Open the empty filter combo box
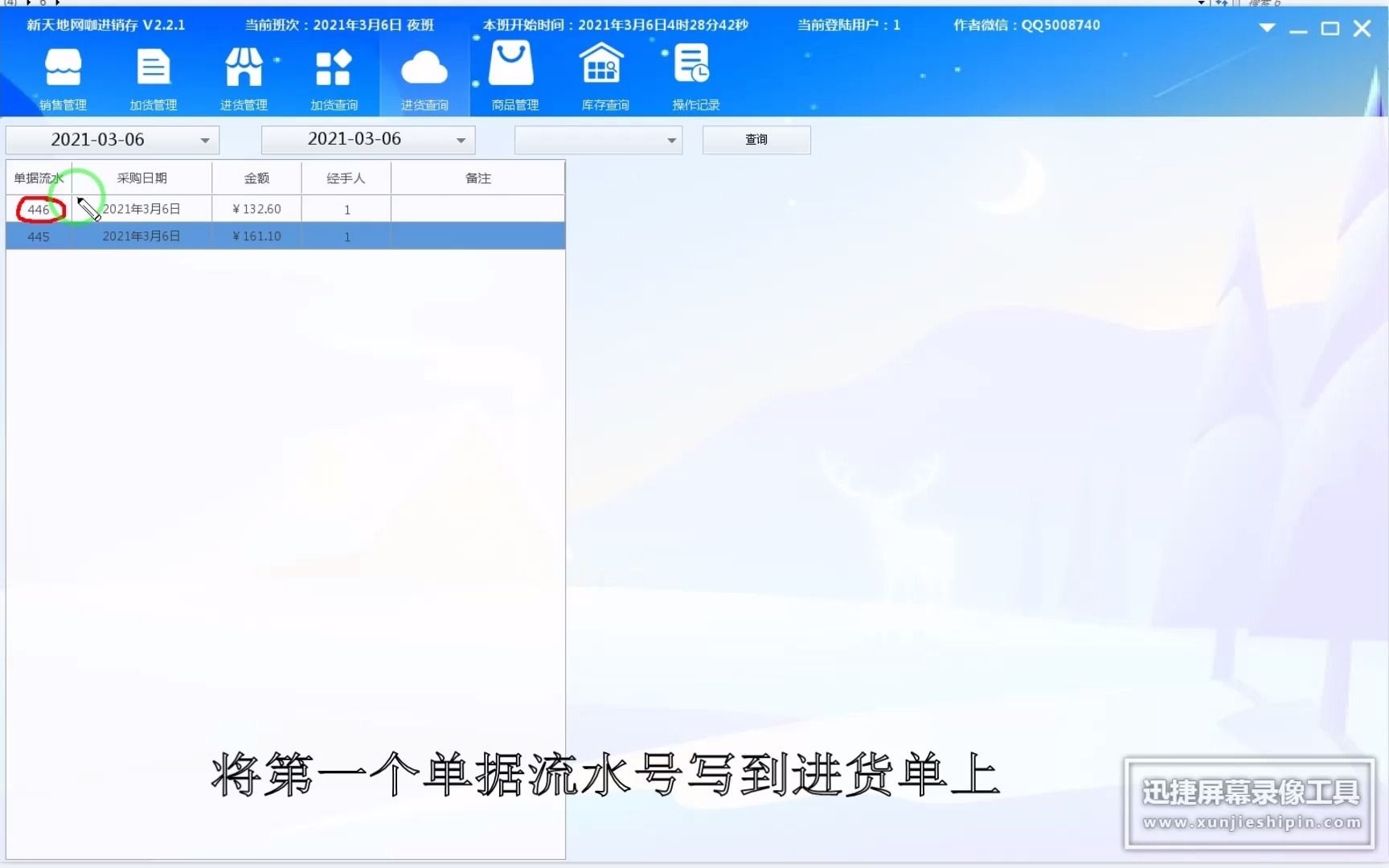 (x=598, y=140)
